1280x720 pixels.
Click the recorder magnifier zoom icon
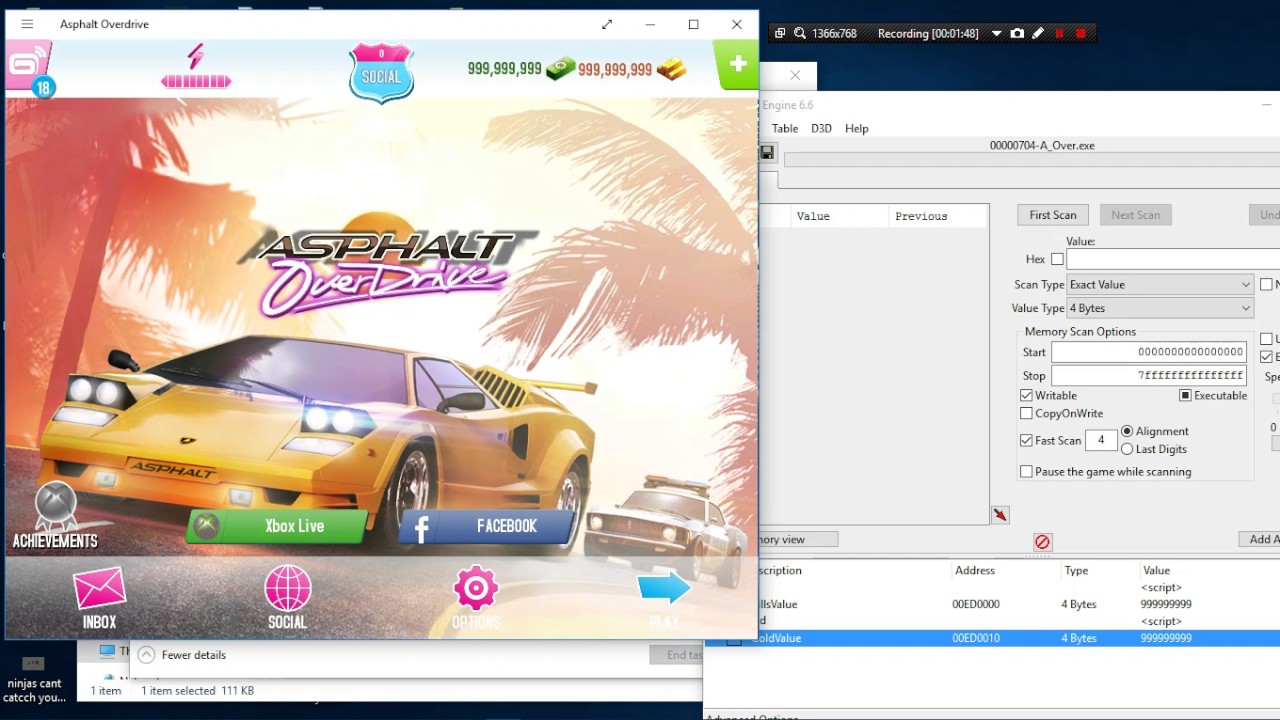click(800, 33)
